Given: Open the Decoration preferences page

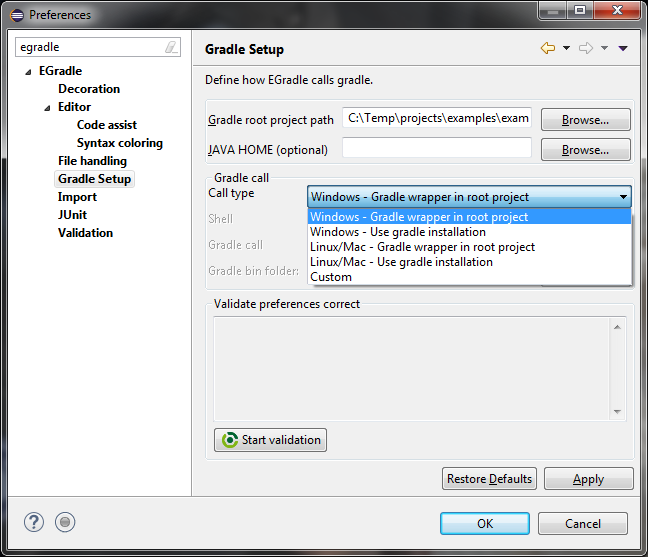Looking at the screenshot, I should click(89, 89).
